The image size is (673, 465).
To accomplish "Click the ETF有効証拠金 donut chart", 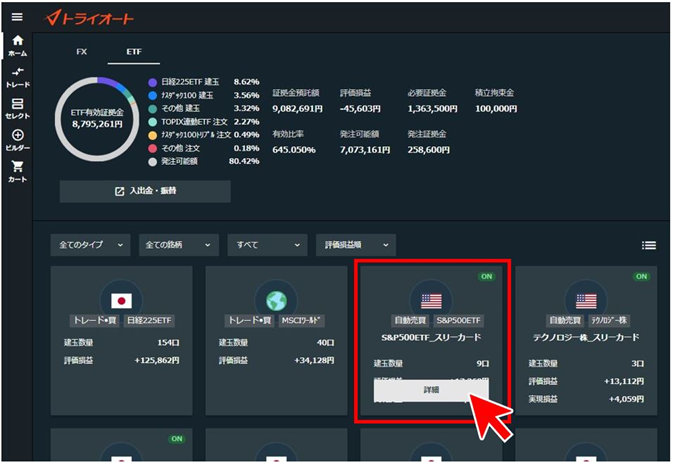I will 97,119.
